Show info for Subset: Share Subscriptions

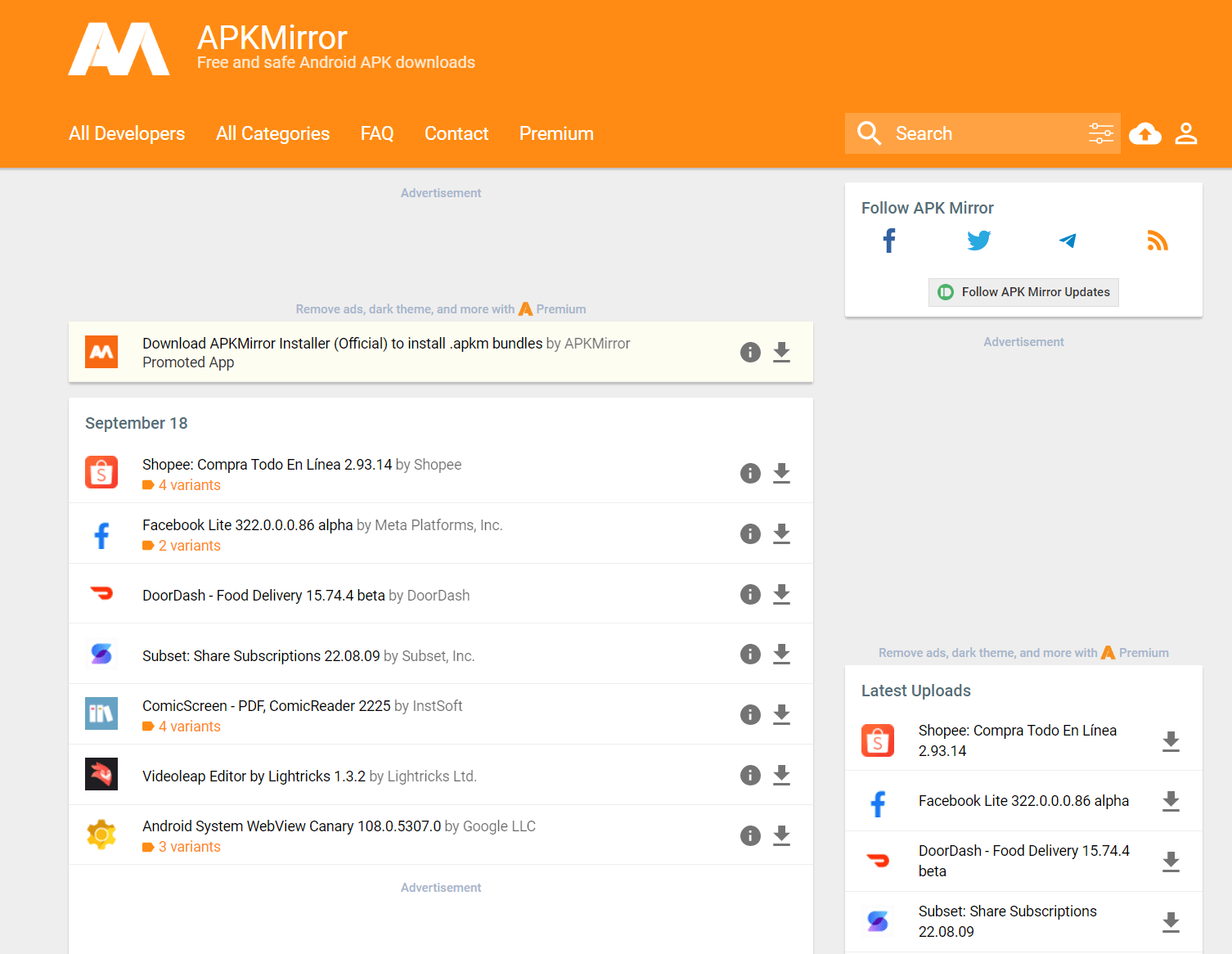pyautogui.click(x=750, y=654)
